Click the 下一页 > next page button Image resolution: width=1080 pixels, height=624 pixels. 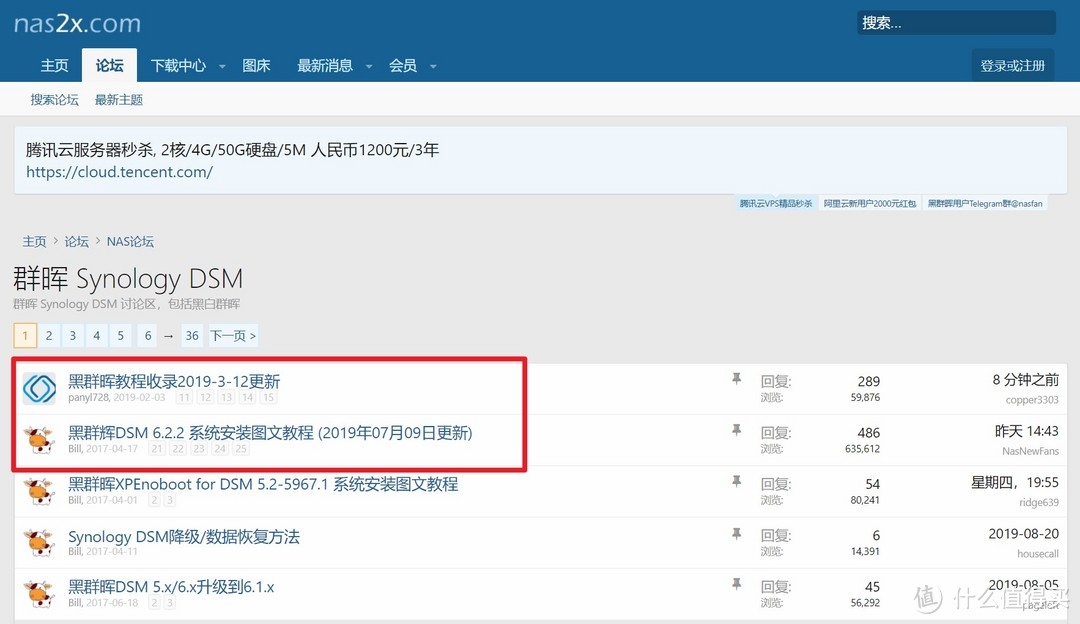click(x=233, y=335)
